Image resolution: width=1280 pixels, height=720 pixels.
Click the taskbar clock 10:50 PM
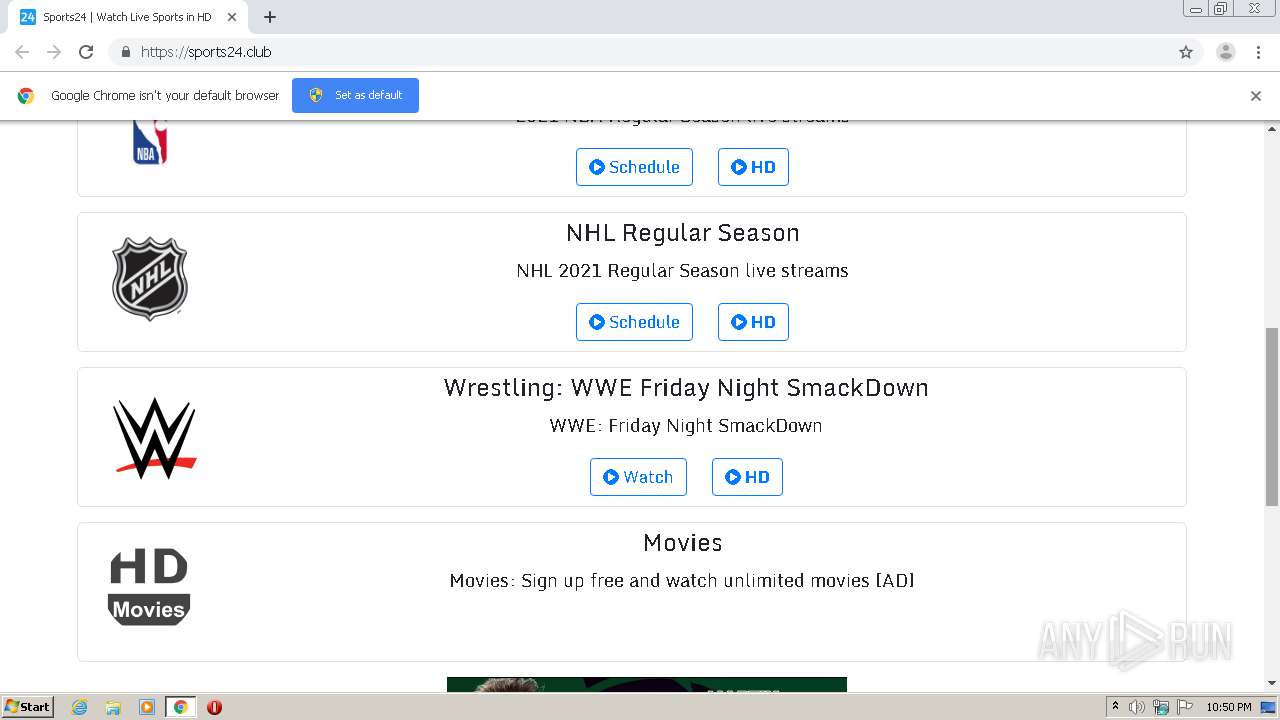(x=1229, y=707)
